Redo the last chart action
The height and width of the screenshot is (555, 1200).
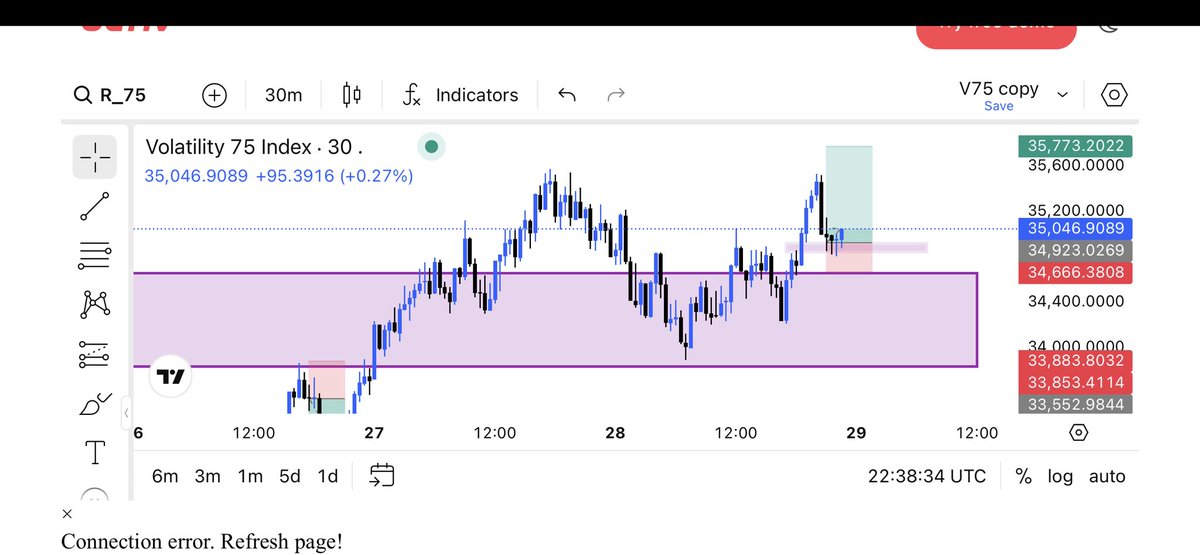coord(617,95)
